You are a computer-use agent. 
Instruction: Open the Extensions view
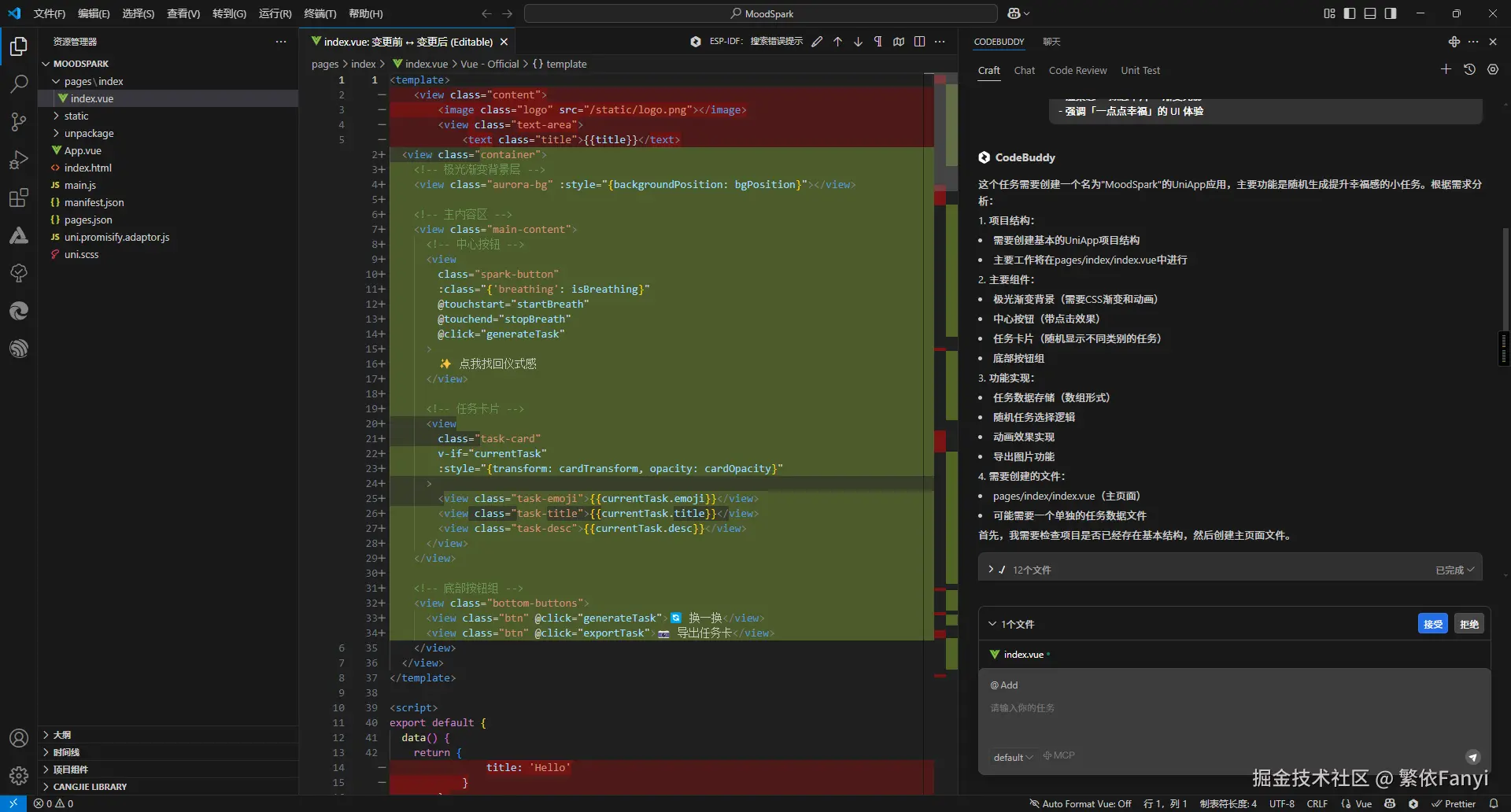[x=19, y=197]
